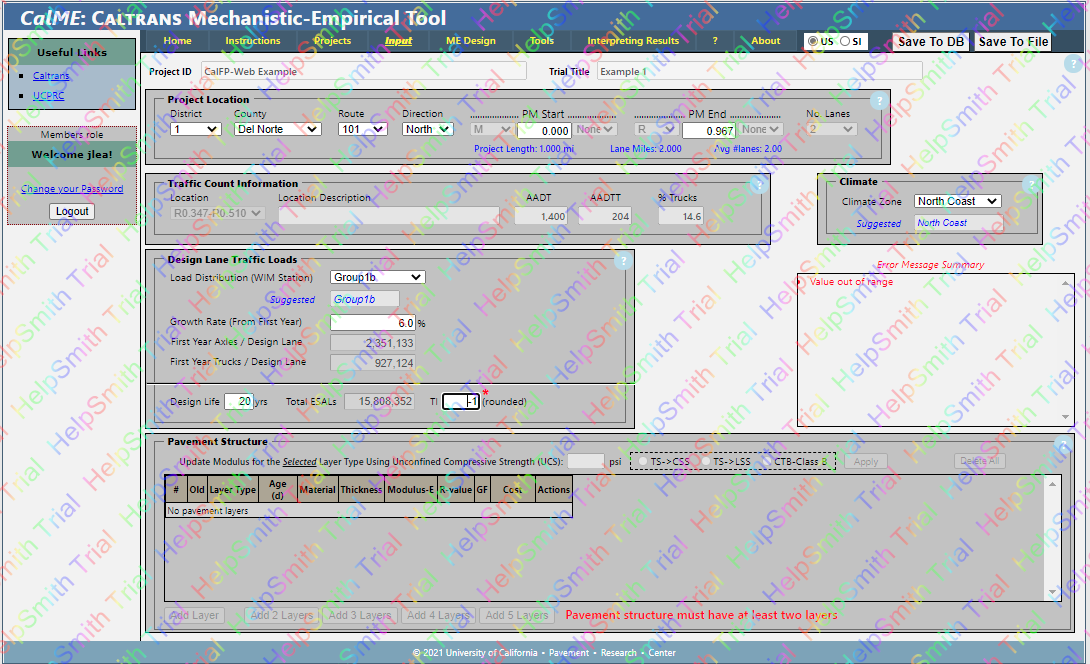Open About menu
Viewport: 1090px width, 664px height.
pos(765,41)
